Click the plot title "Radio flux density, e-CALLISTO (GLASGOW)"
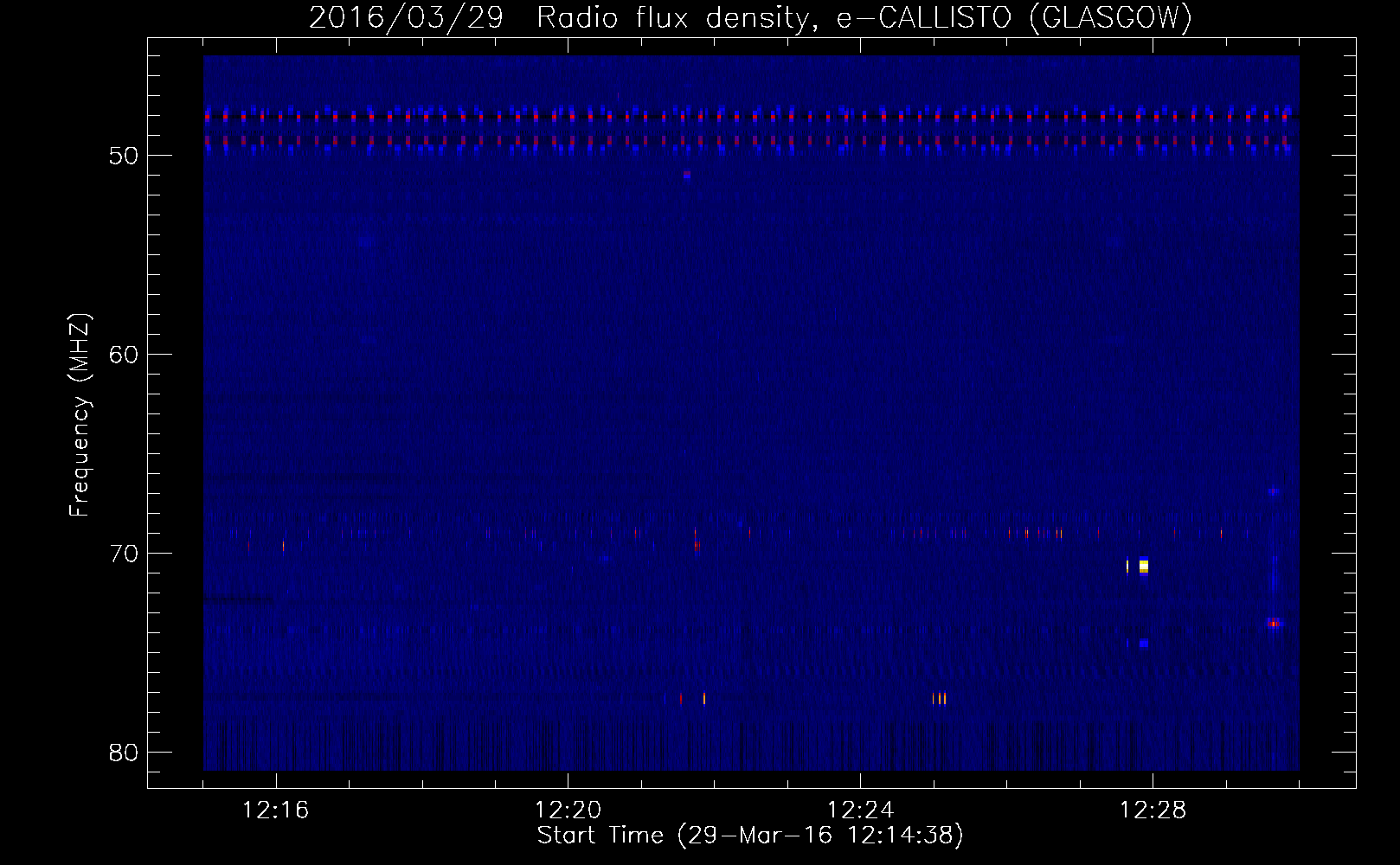This screenshot has height=865, width=1400. 864,17
